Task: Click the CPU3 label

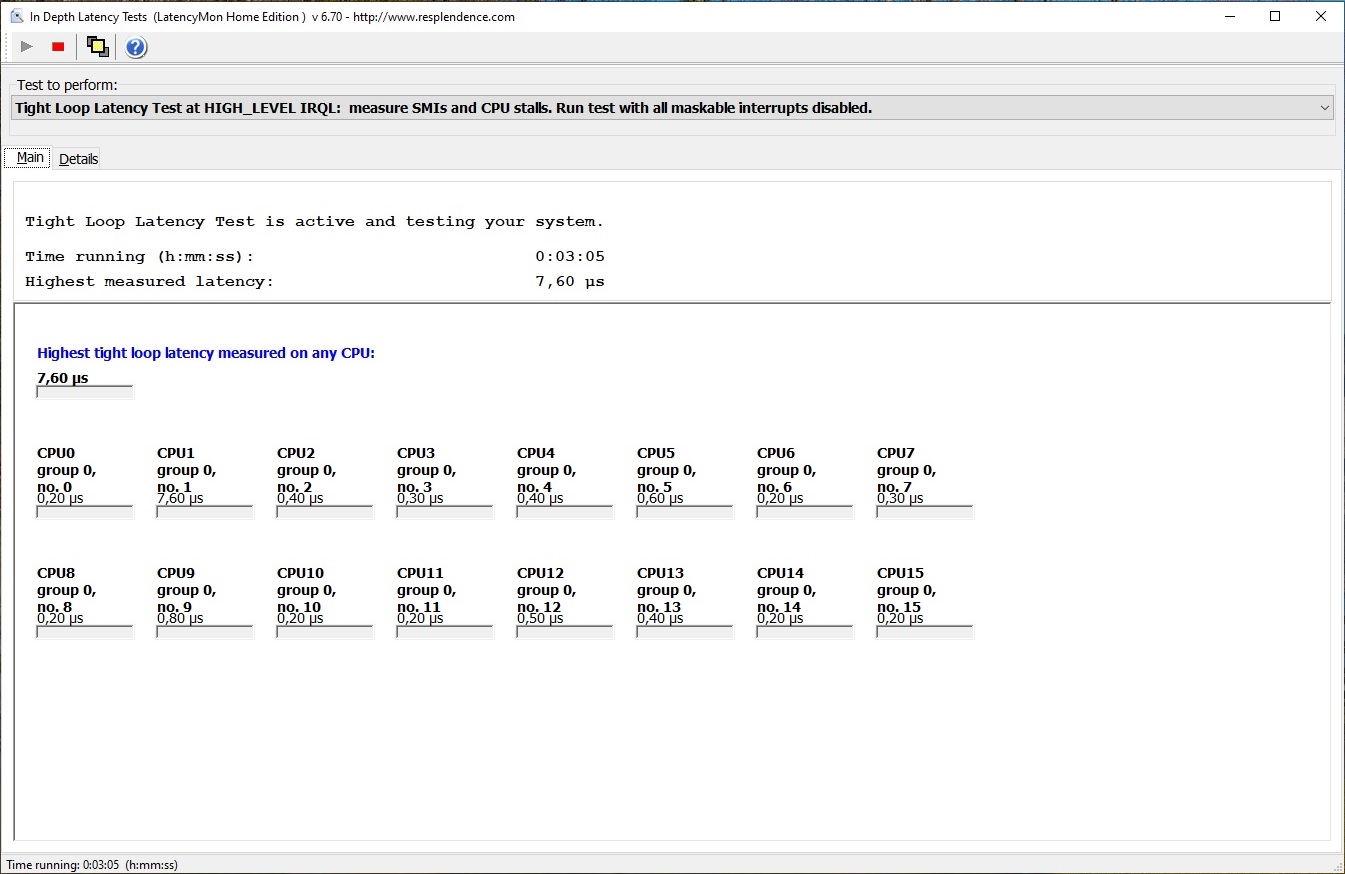Action: pyautogui.click(x=416, y=453)
